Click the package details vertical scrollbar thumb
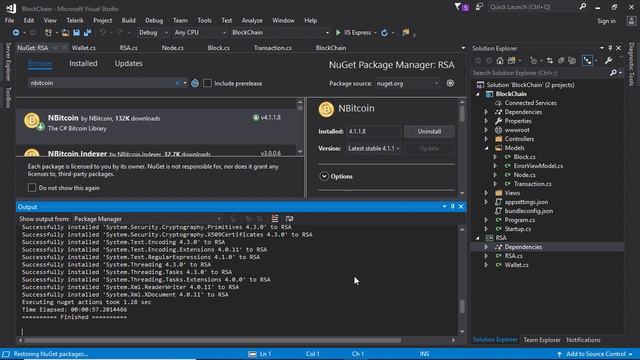The image size is (640, 360). tap(462, 113)
